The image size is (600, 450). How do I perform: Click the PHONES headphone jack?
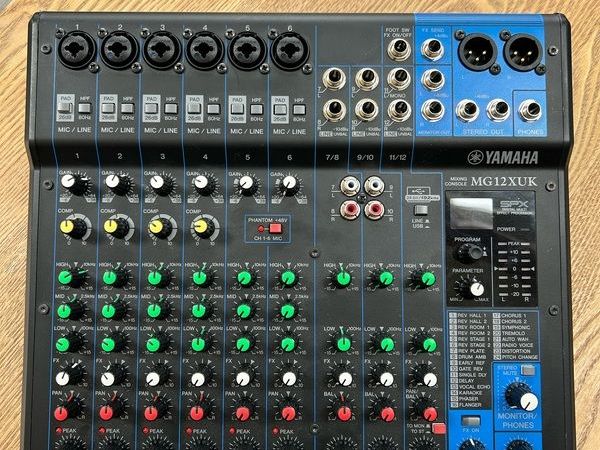(x=530, y=110)
